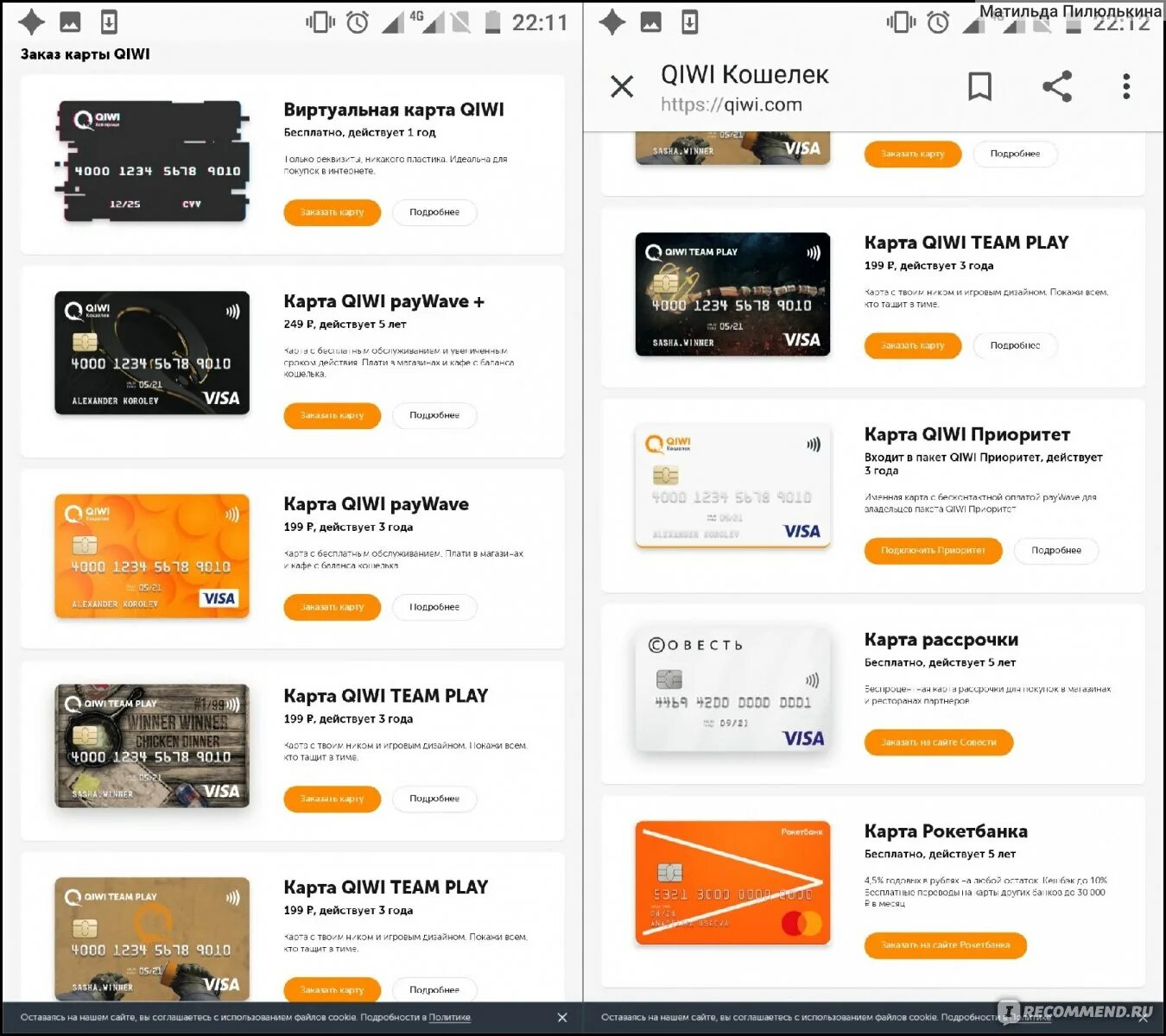1166x1036 pixels.
Task: Open Подробнее for Карта QIWI Приоритет
Action: 1056,551
